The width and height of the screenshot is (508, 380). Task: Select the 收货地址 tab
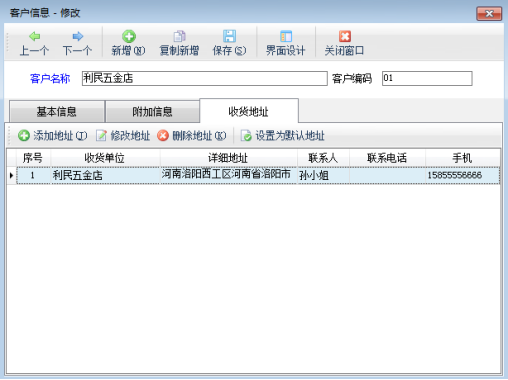(x=249, y=111)
